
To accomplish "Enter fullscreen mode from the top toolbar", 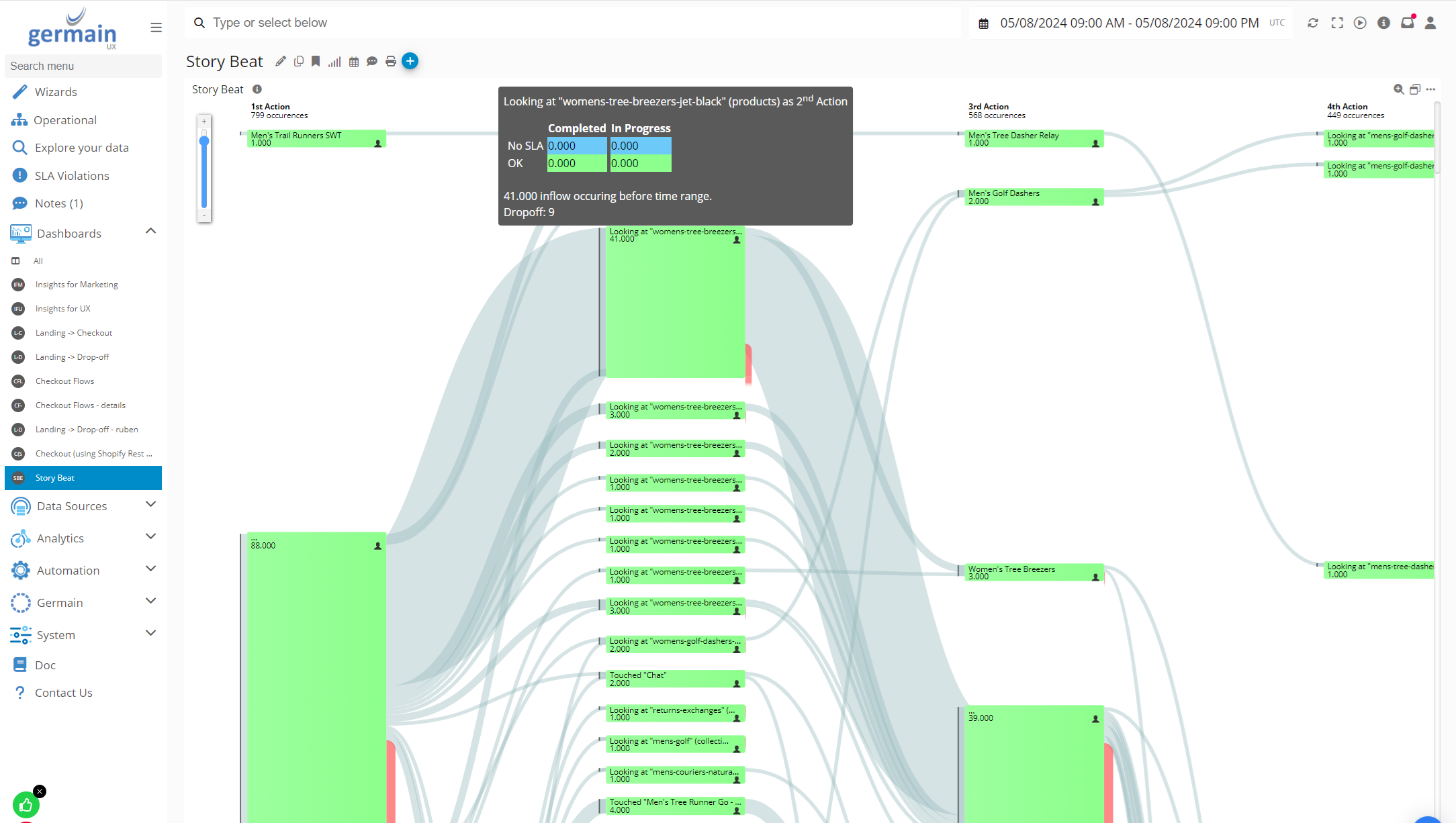I will coord(1336,22).
